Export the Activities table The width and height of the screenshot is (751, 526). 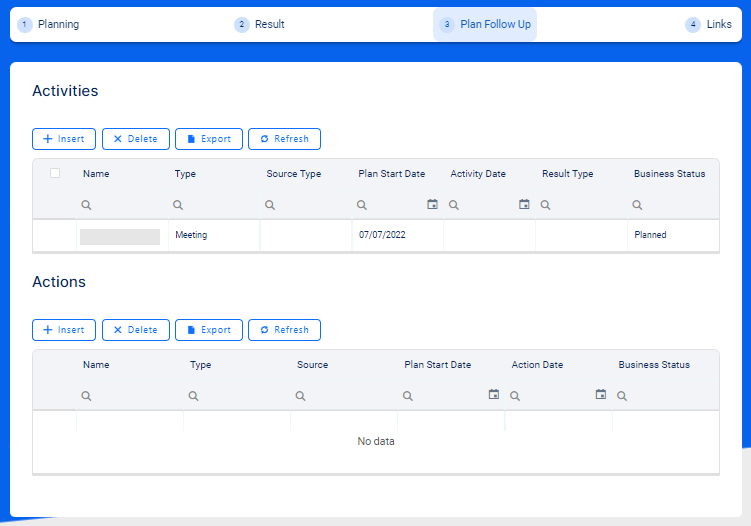(x=208, y=139)
